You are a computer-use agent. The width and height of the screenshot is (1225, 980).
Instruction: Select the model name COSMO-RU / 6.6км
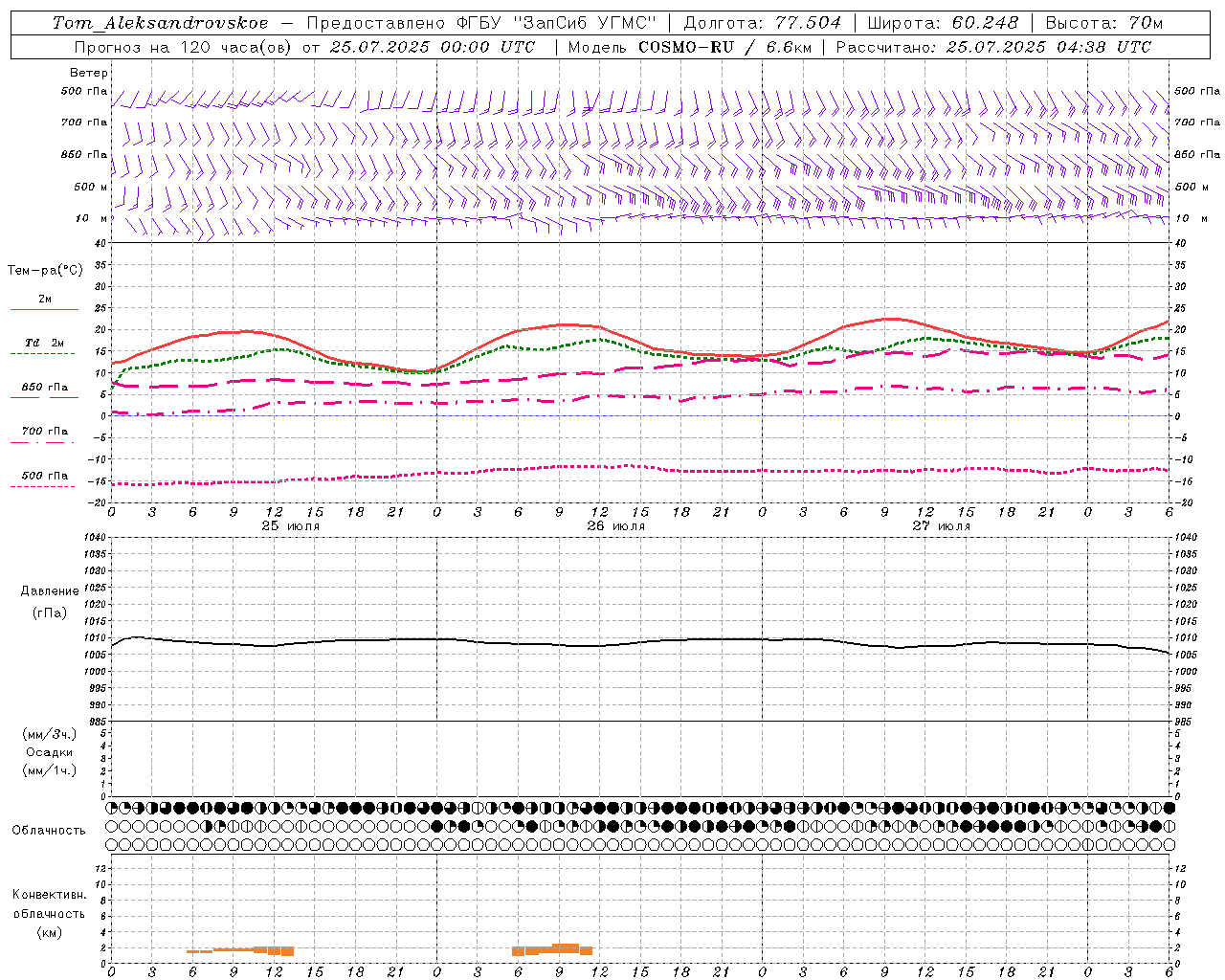click(x=724, y=47)
